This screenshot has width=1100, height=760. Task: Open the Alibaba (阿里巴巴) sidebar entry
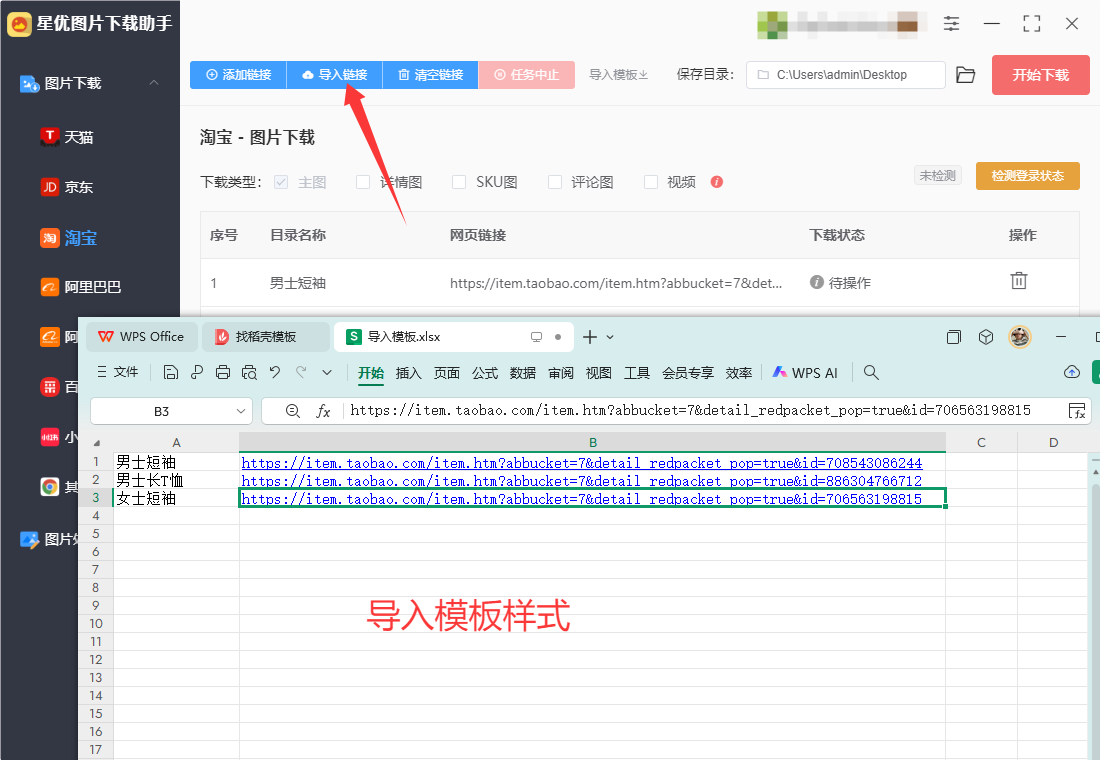(81, 287)
